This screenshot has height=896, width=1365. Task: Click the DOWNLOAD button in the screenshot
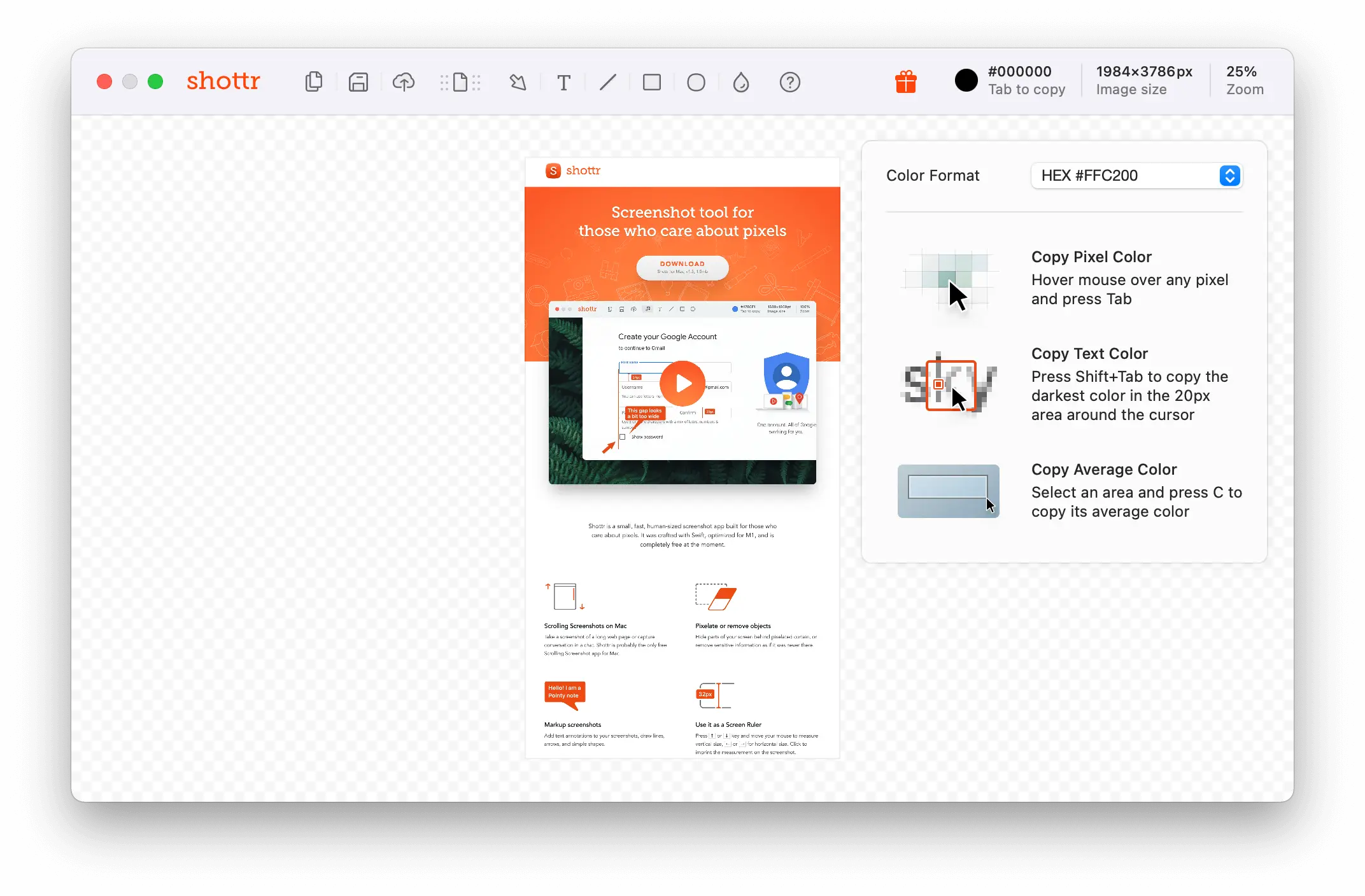(x=682, y=267)
